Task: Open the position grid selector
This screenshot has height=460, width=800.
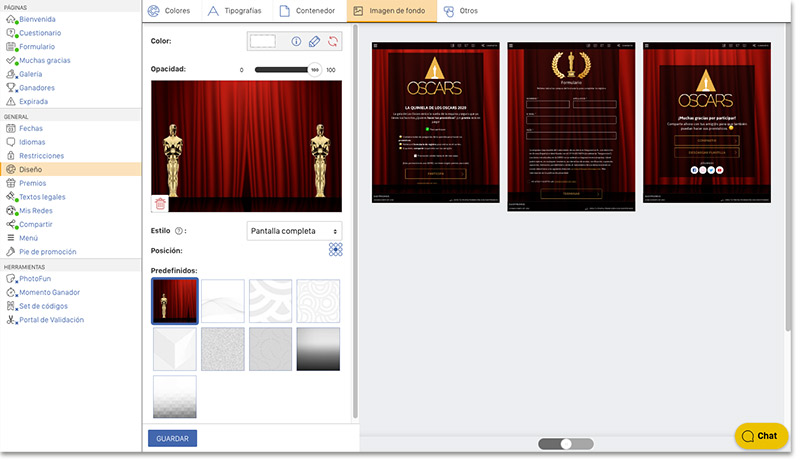Action: [x=335, y=250]
